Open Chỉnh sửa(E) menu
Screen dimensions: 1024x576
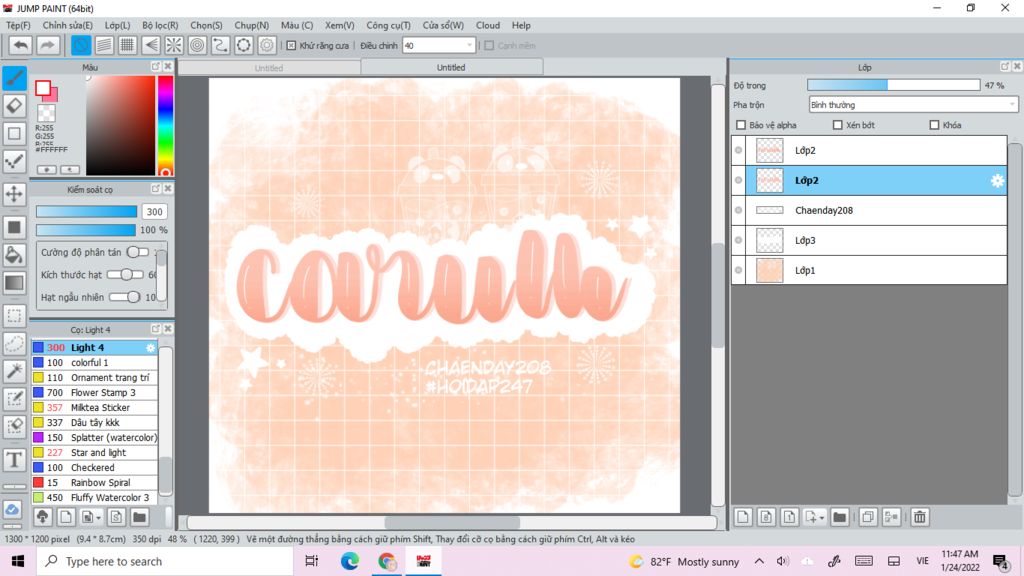coord(67,25)
